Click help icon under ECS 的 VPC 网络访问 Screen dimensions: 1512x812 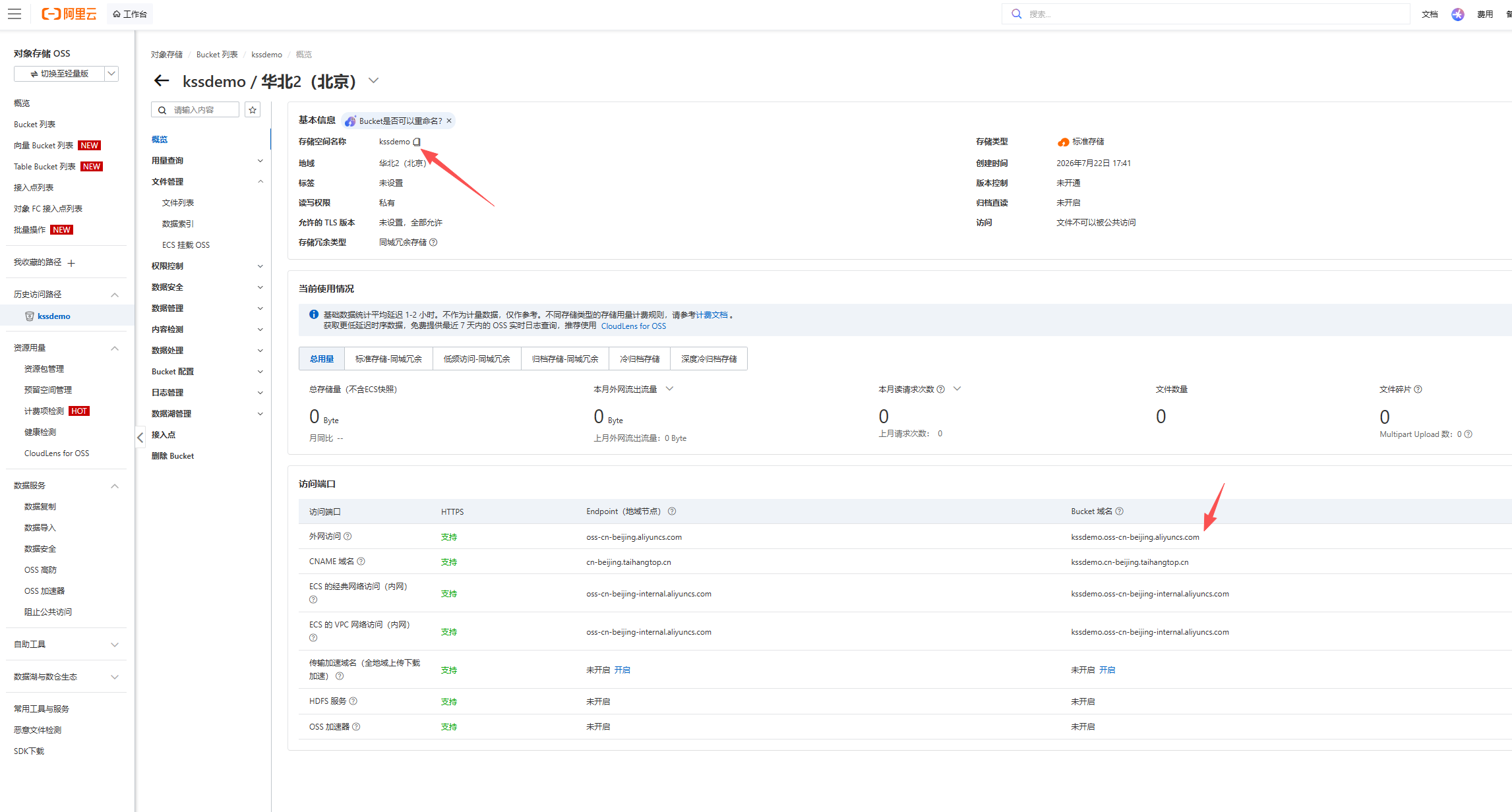313,638
